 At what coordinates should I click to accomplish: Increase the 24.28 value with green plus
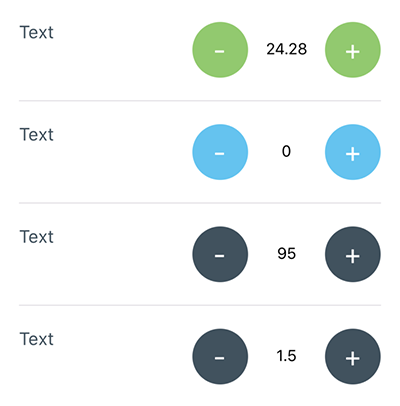pos(353,50)
